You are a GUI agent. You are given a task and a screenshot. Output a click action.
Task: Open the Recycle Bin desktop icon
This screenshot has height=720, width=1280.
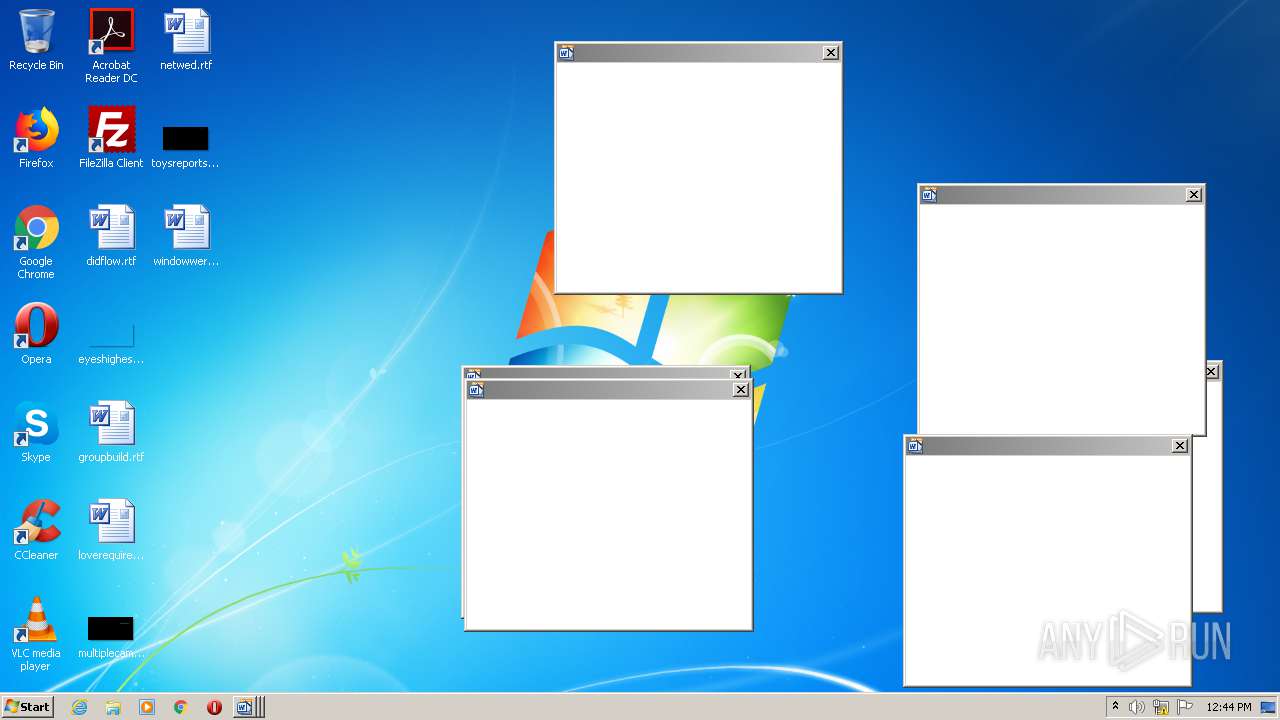pos(36,40)
